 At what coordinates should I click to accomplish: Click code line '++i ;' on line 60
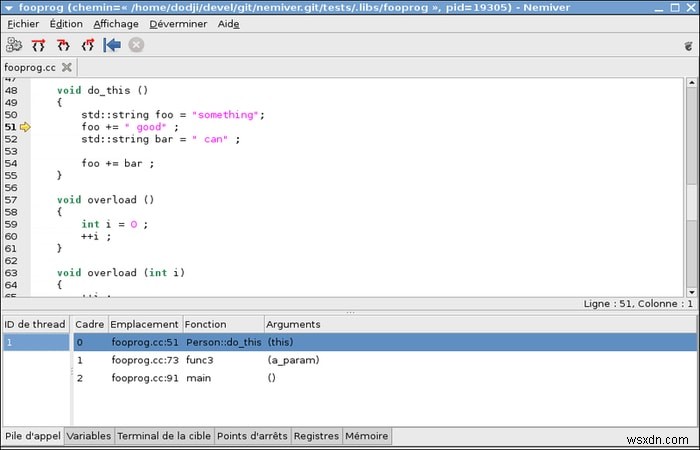coord(96,237)
